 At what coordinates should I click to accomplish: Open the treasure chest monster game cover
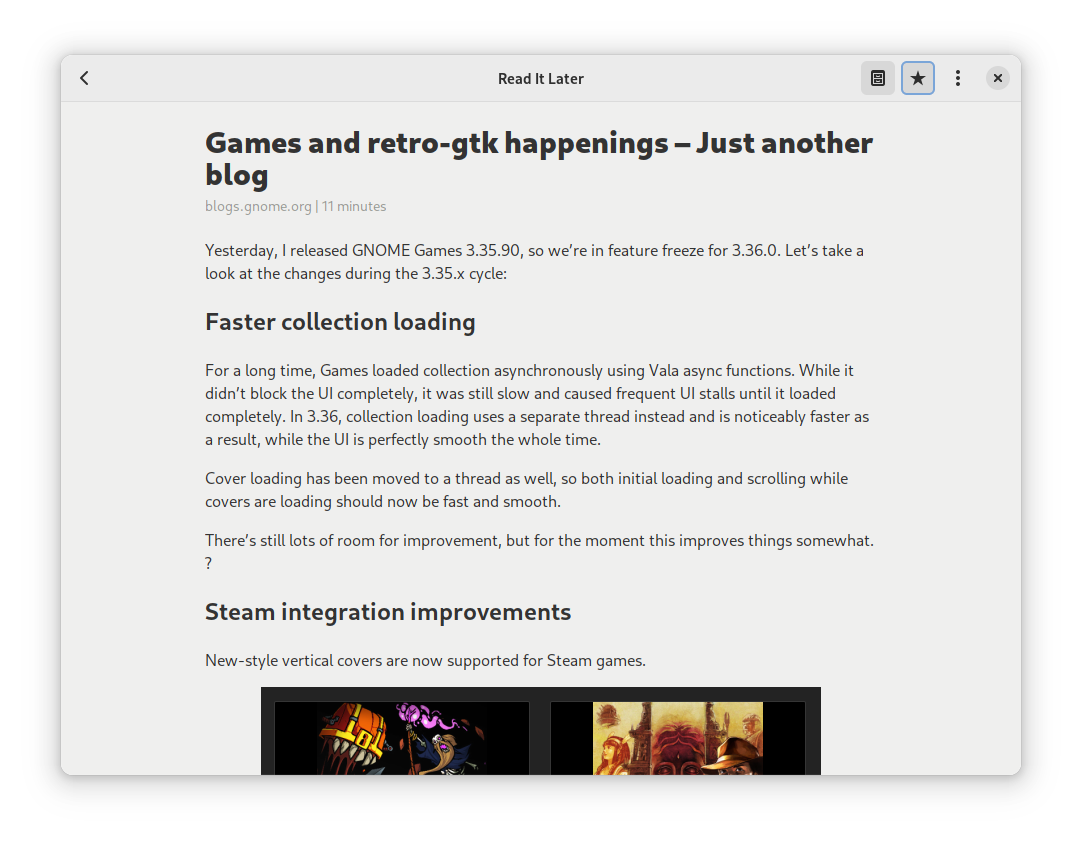402,738
